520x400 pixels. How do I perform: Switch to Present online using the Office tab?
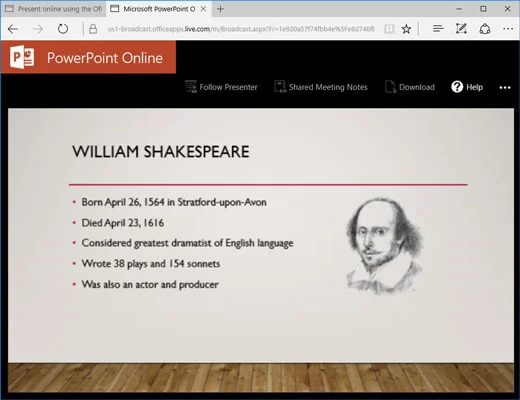[54, 9]
